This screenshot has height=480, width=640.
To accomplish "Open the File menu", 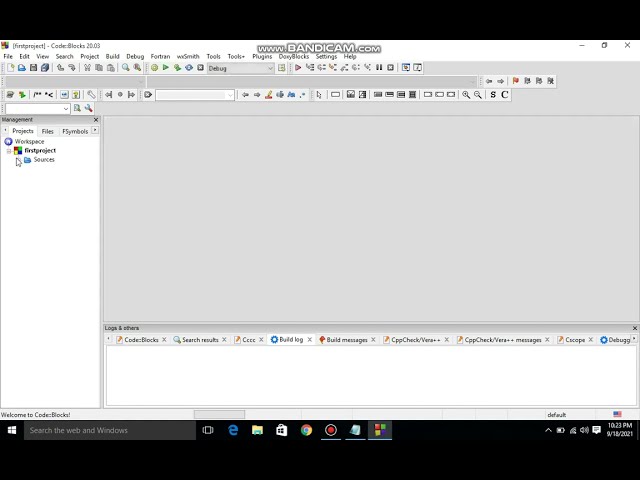I will point(8,56).
